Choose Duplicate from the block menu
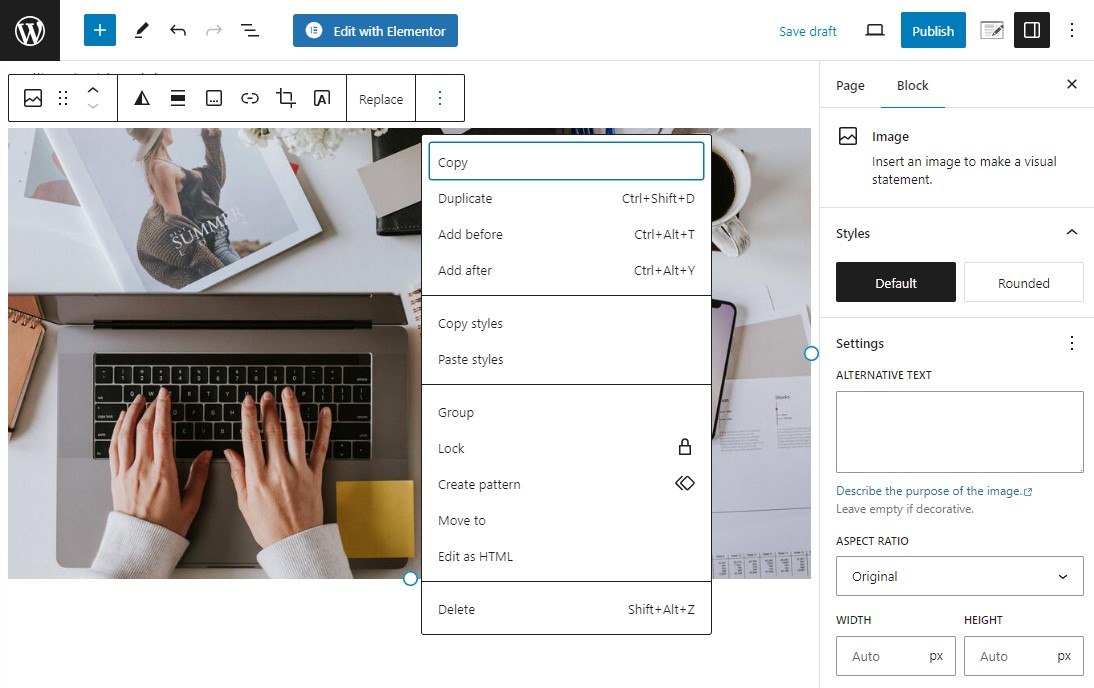The width and height of the screenshot is (1094, 688). click(567, 198)
